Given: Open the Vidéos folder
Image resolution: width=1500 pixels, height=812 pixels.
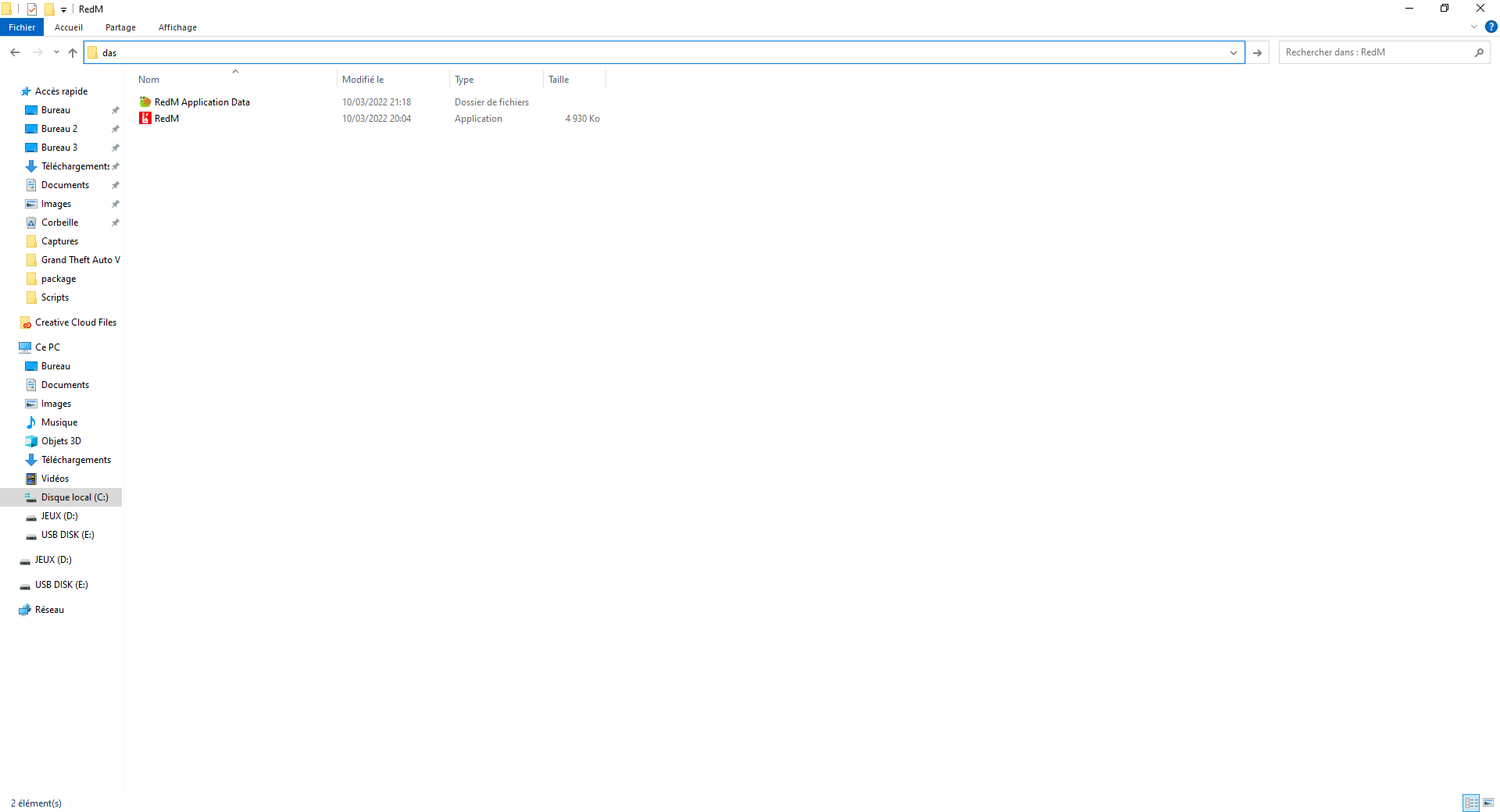Looking at the screenshot, I should 55,479.
